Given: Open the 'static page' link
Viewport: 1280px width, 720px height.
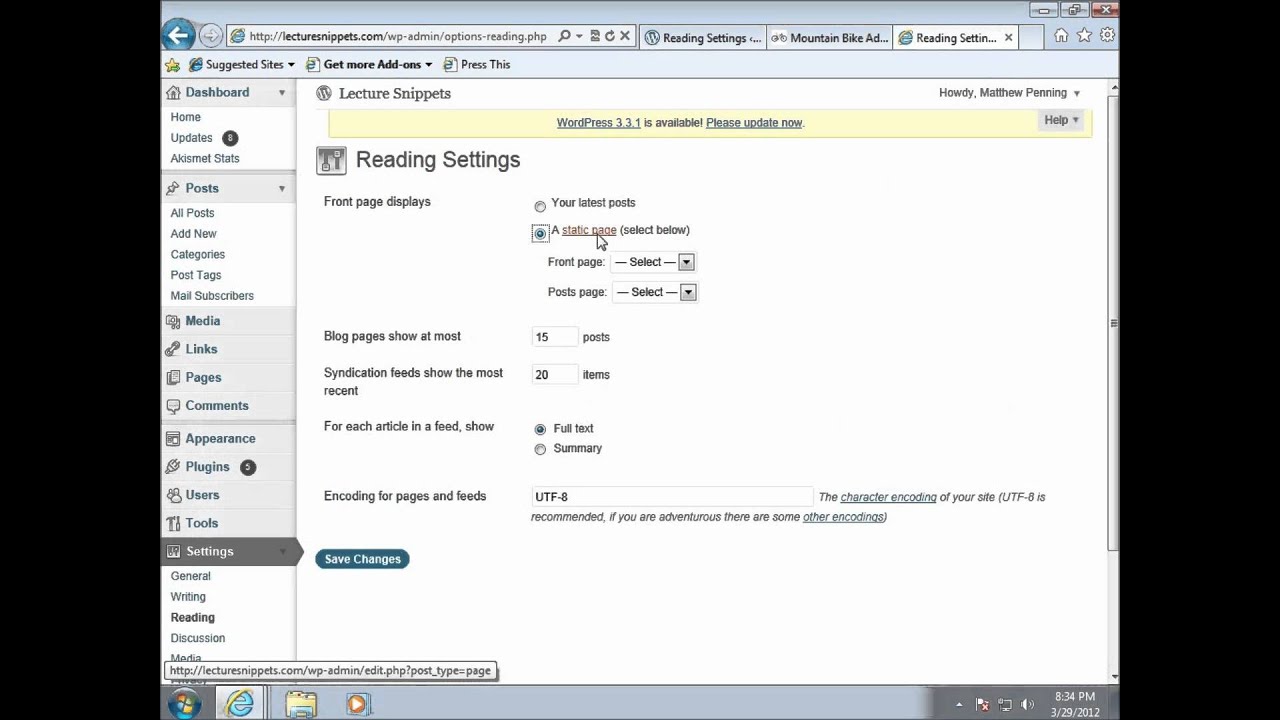Looking at the screenshot, I should click(589, 230).
